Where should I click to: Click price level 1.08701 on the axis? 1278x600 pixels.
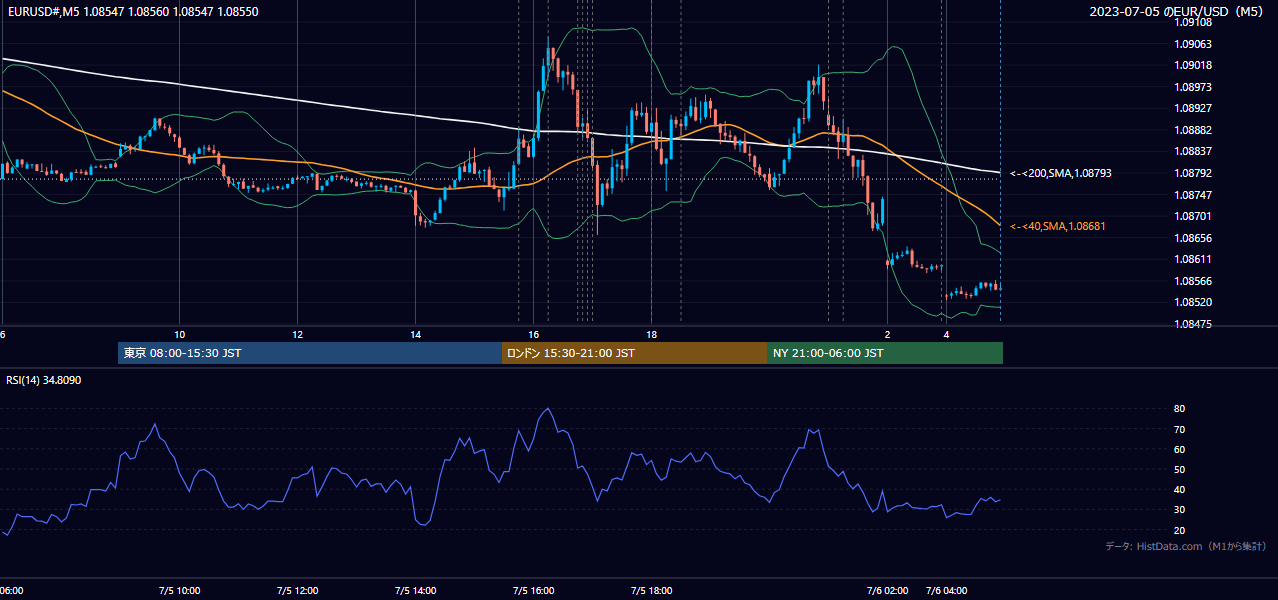[x=1193, y=216]
